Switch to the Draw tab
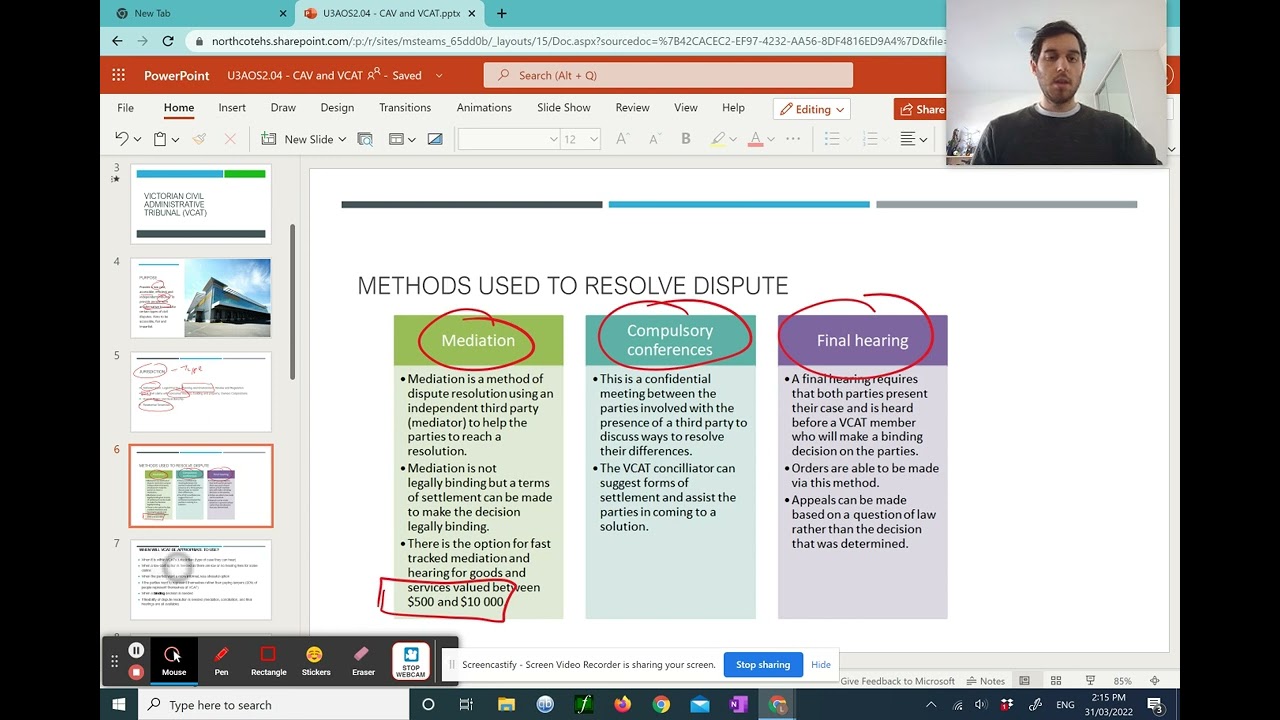 click(283, 108)
